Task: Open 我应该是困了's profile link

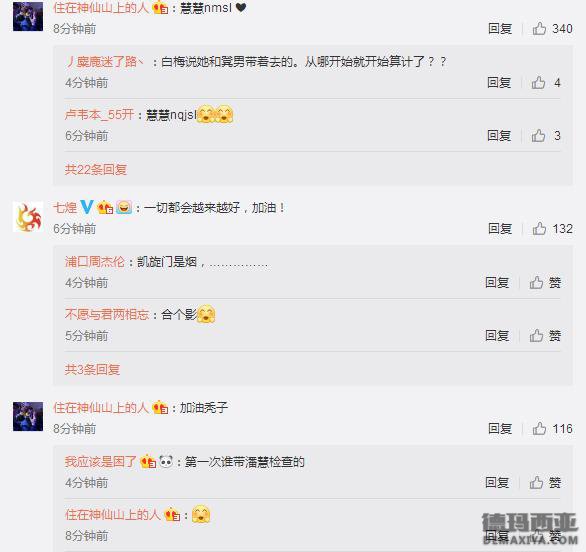Action: (x=101, y=462)
